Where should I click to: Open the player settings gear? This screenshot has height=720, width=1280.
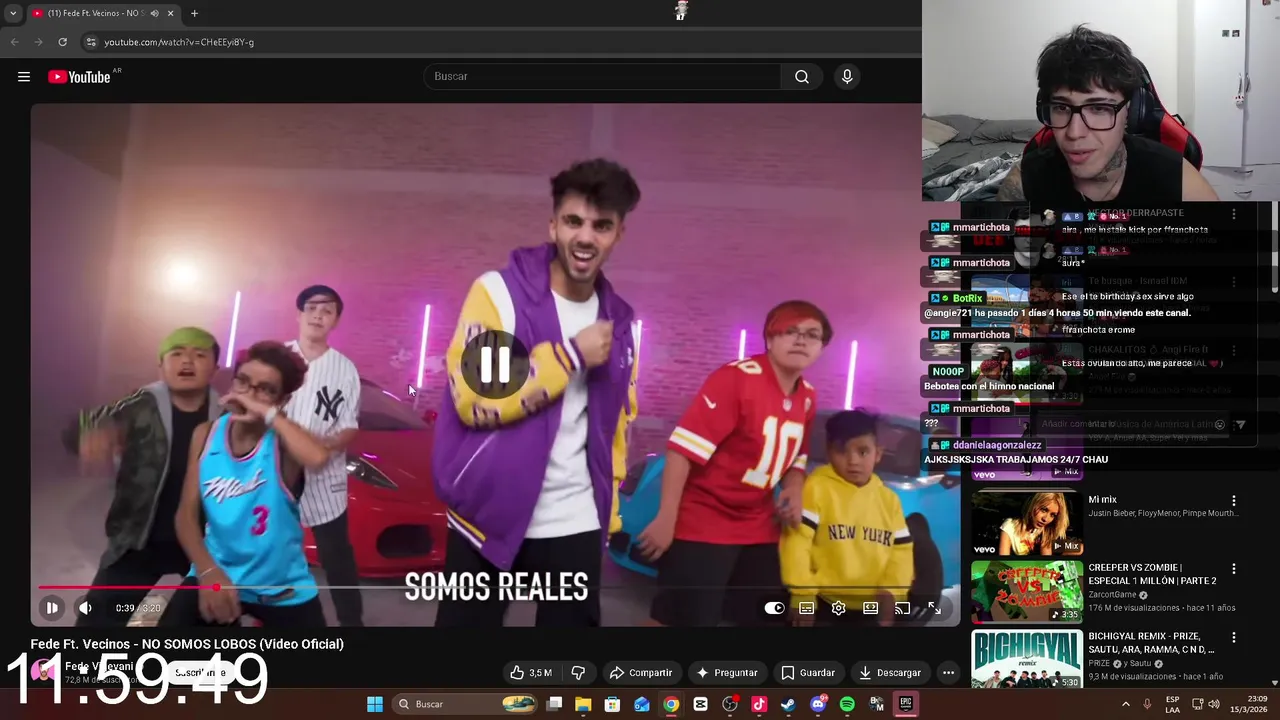(x=838, y=608)
